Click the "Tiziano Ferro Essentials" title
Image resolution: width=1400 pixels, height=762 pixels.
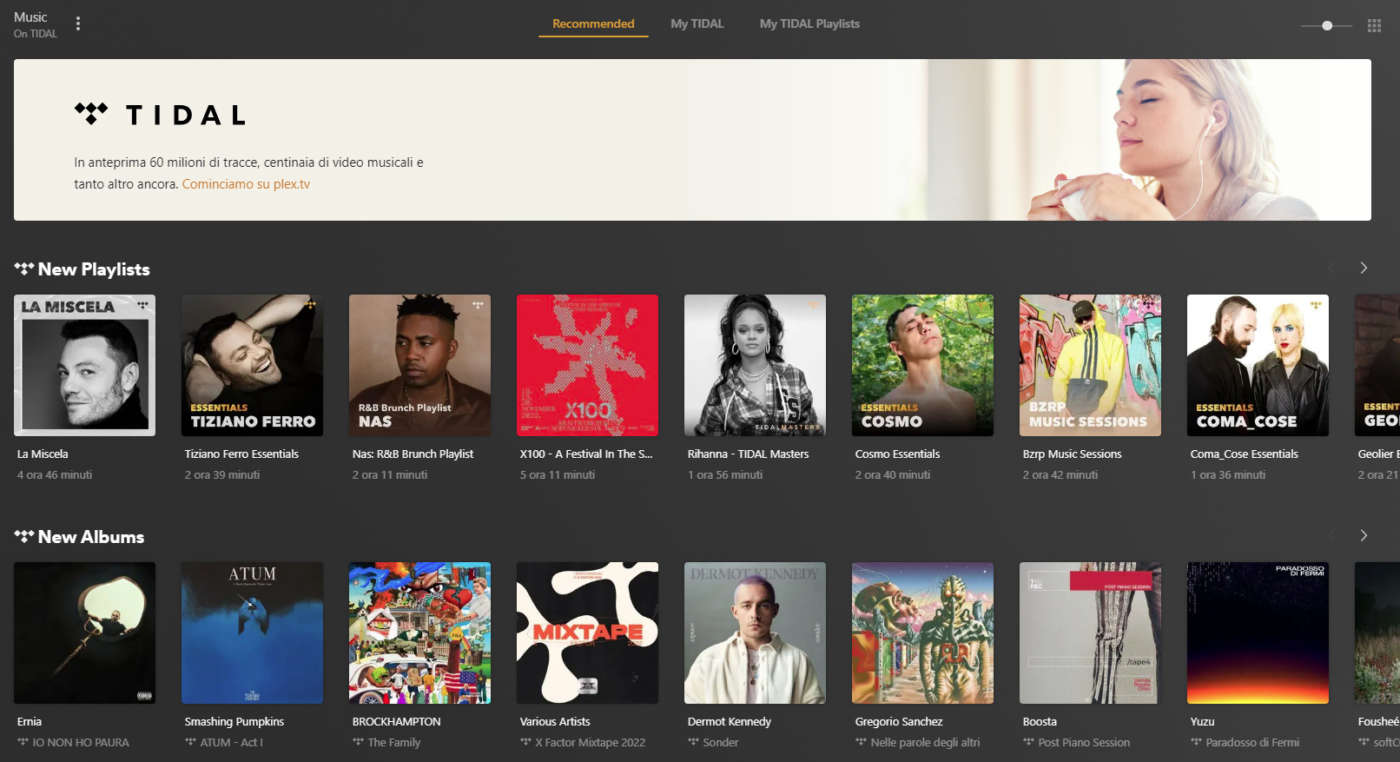[x=242, y=454]
